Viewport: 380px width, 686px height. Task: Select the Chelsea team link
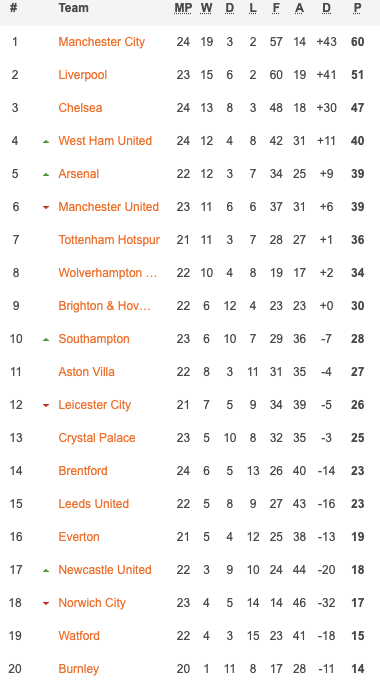pyautogui.click(x=80, y=108)
